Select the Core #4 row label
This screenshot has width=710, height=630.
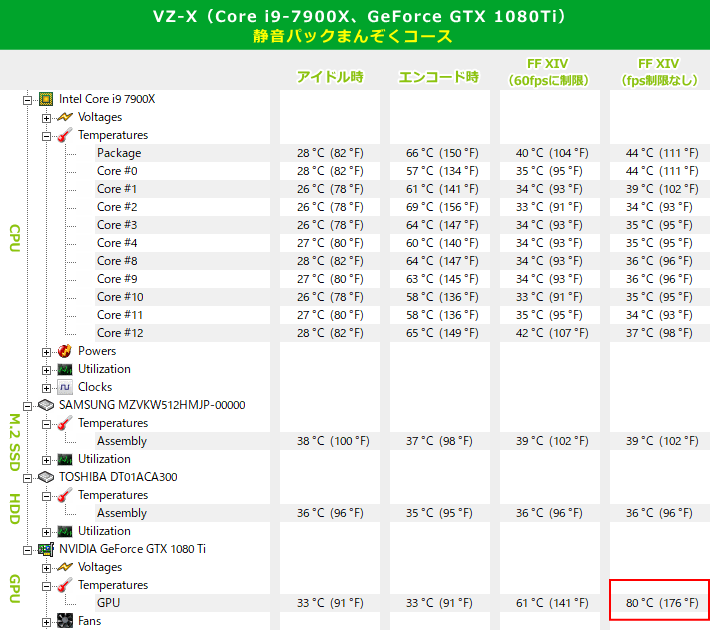[x=117, y=243]
